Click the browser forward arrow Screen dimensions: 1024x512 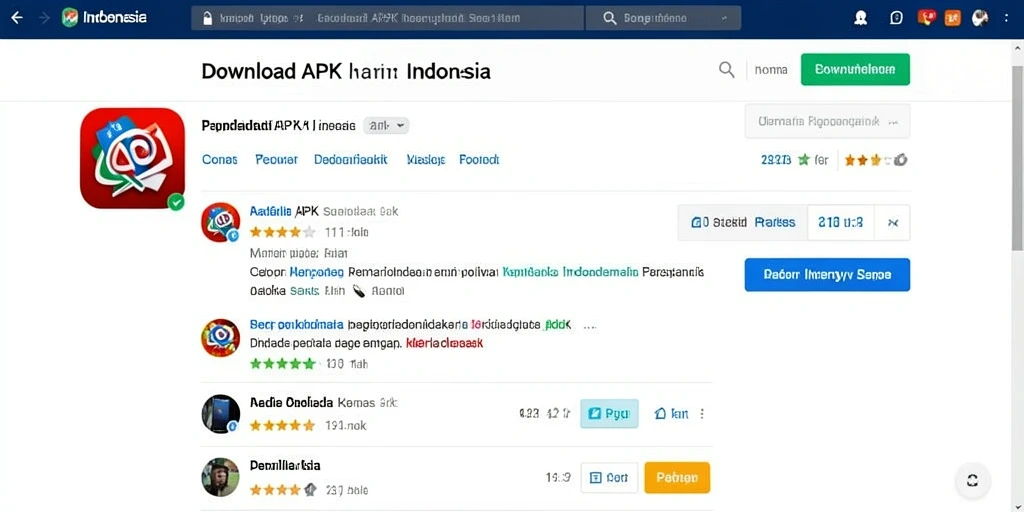pos(44,18)
